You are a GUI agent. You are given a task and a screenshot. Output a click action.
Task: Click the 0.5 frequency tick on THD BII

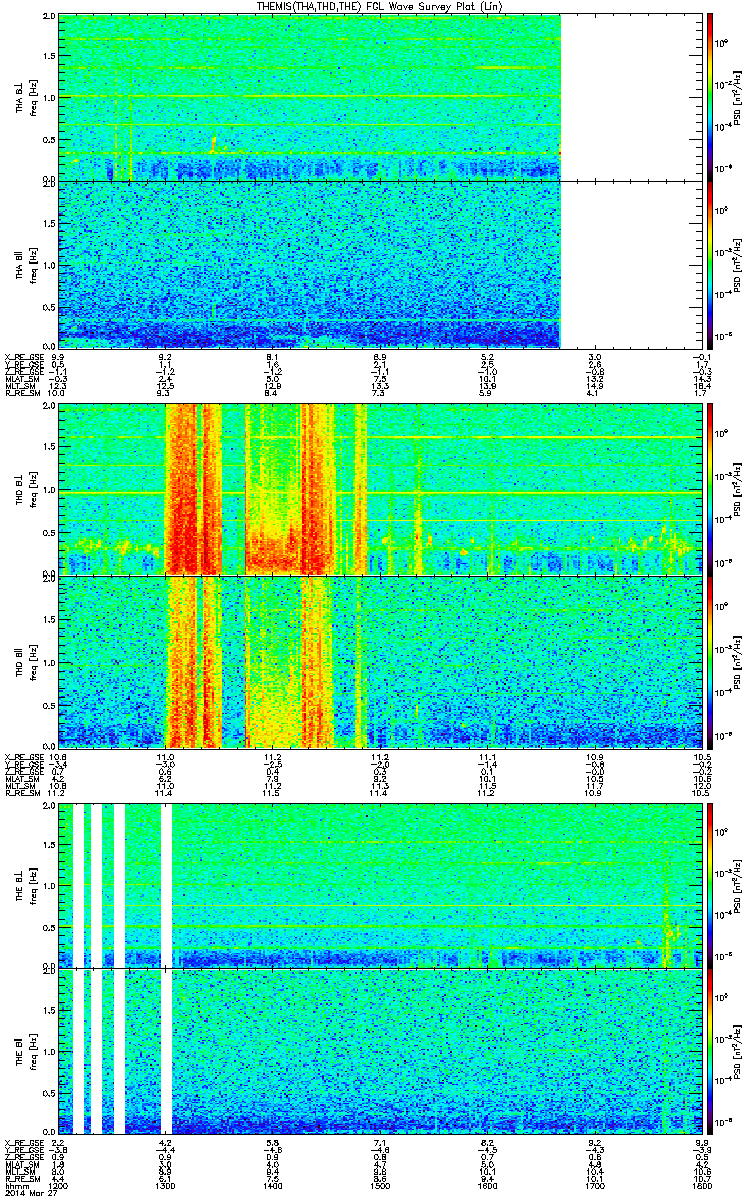(50, 704)
